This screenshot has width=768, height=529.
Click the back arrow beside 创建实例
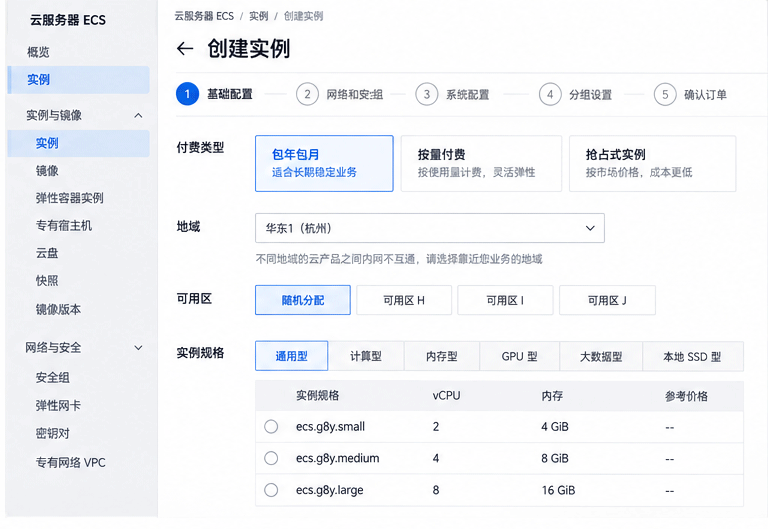point(185,48)
